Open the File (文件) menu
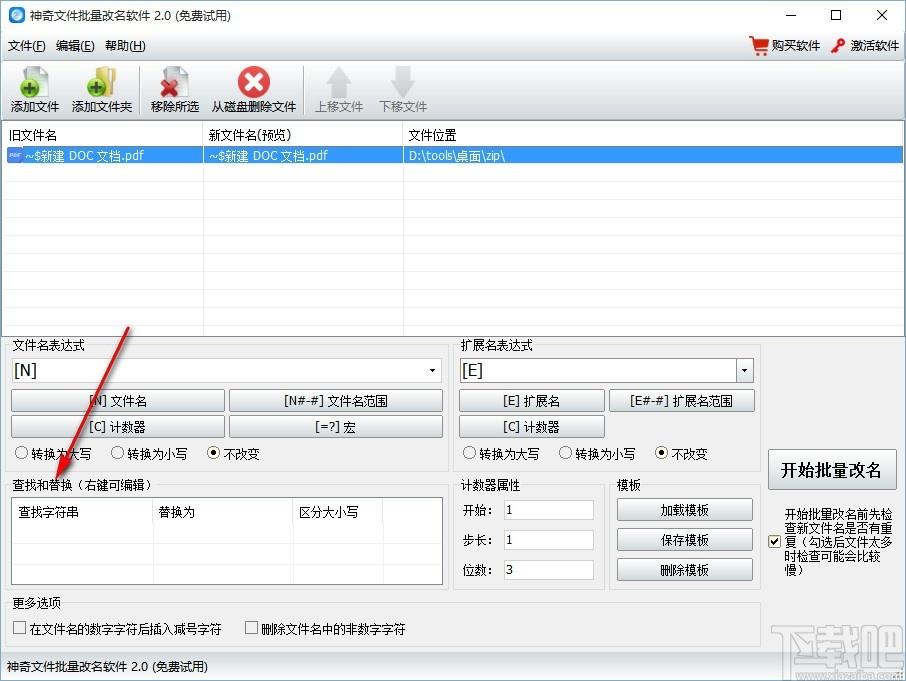 coord(27,46)
